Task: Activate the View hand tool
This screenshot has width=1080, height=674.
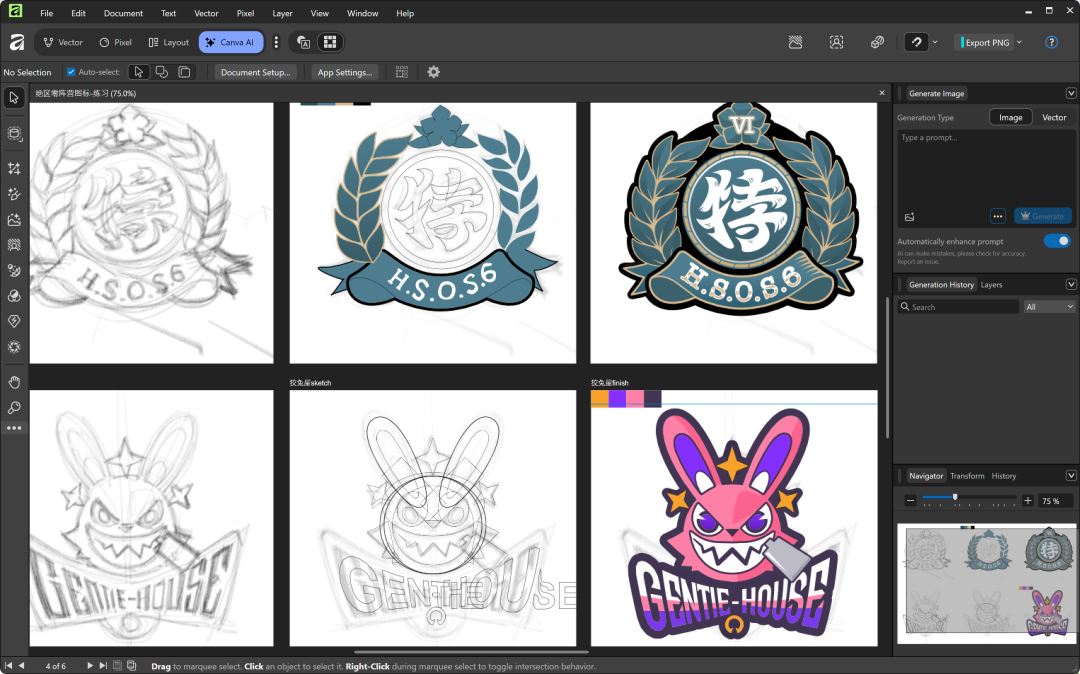Action: tap(14, 382)
